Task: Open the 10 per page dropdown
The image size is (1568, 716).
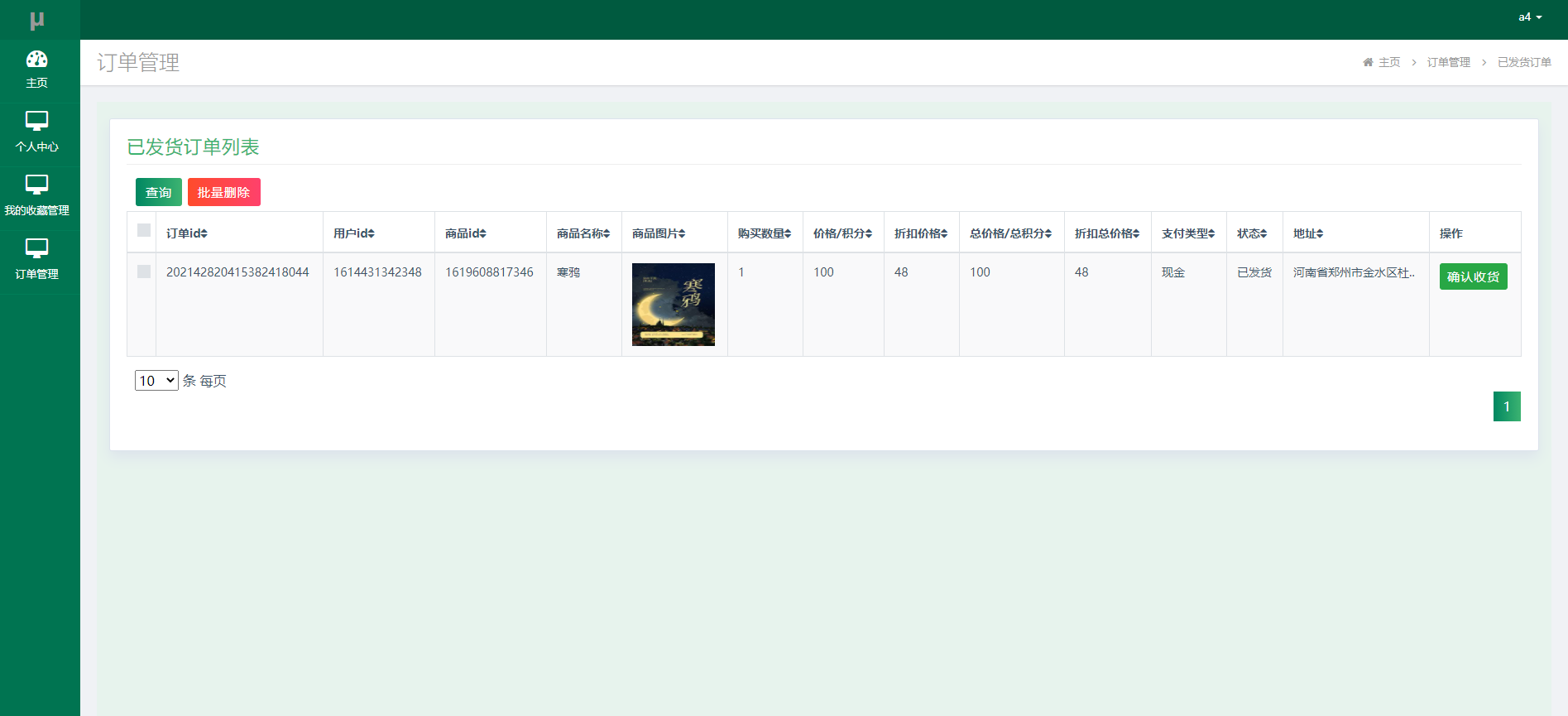Action: [x=156, y=380]
